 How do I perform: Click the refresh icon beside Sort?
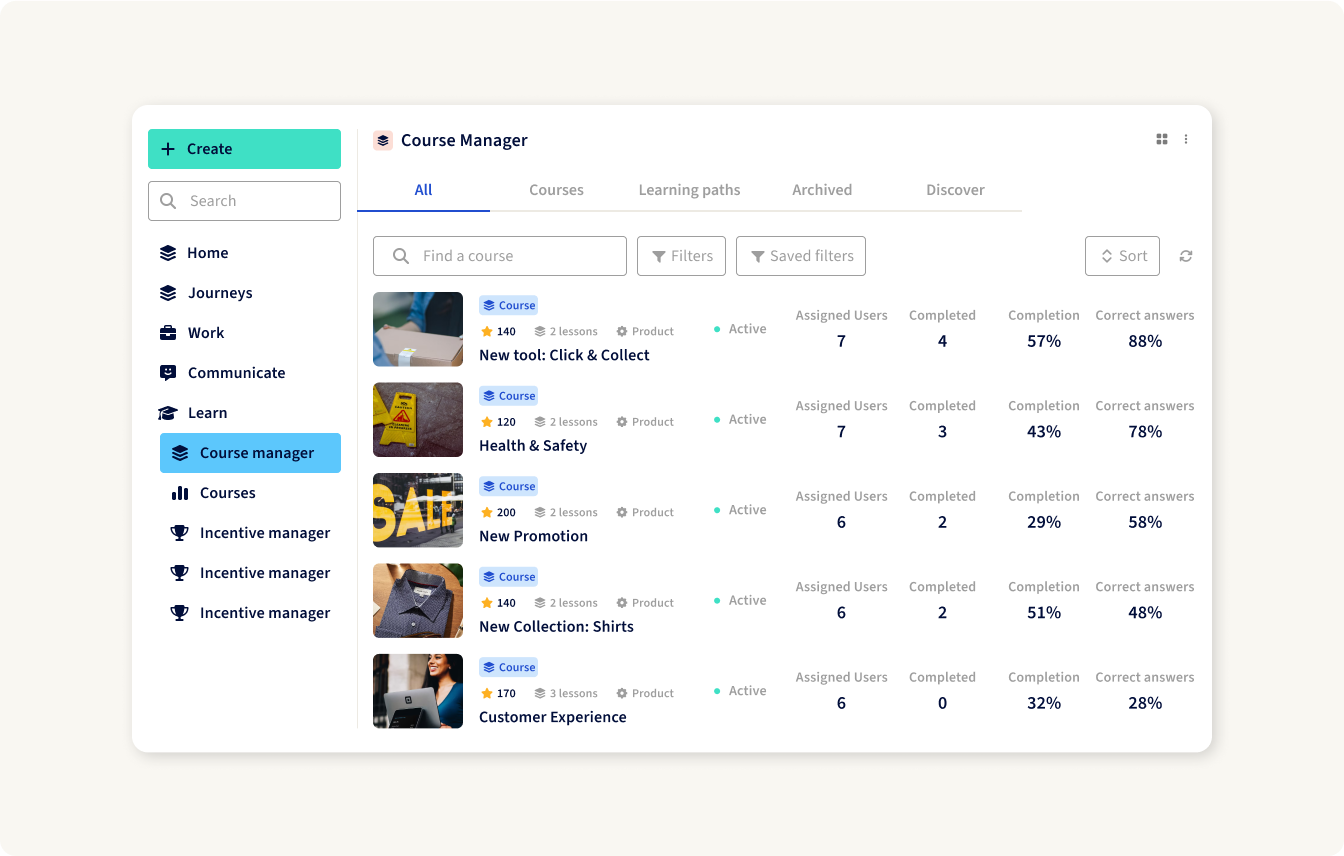tap(1186, 256)
